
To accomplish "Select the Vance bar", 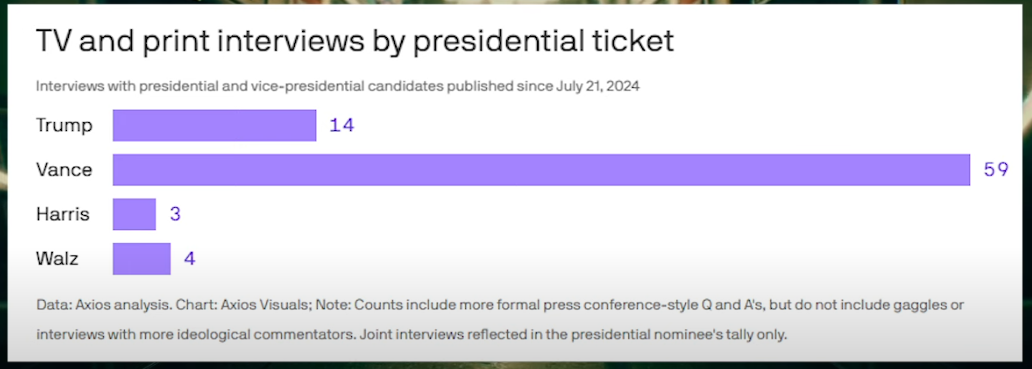I will point(542,170).
